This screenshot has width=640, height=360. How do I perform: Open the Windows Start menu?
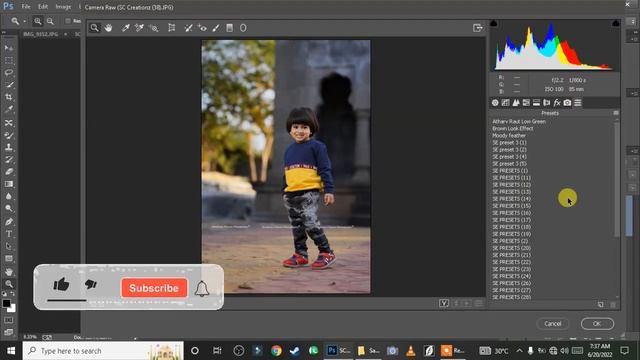tap(11, 351)
